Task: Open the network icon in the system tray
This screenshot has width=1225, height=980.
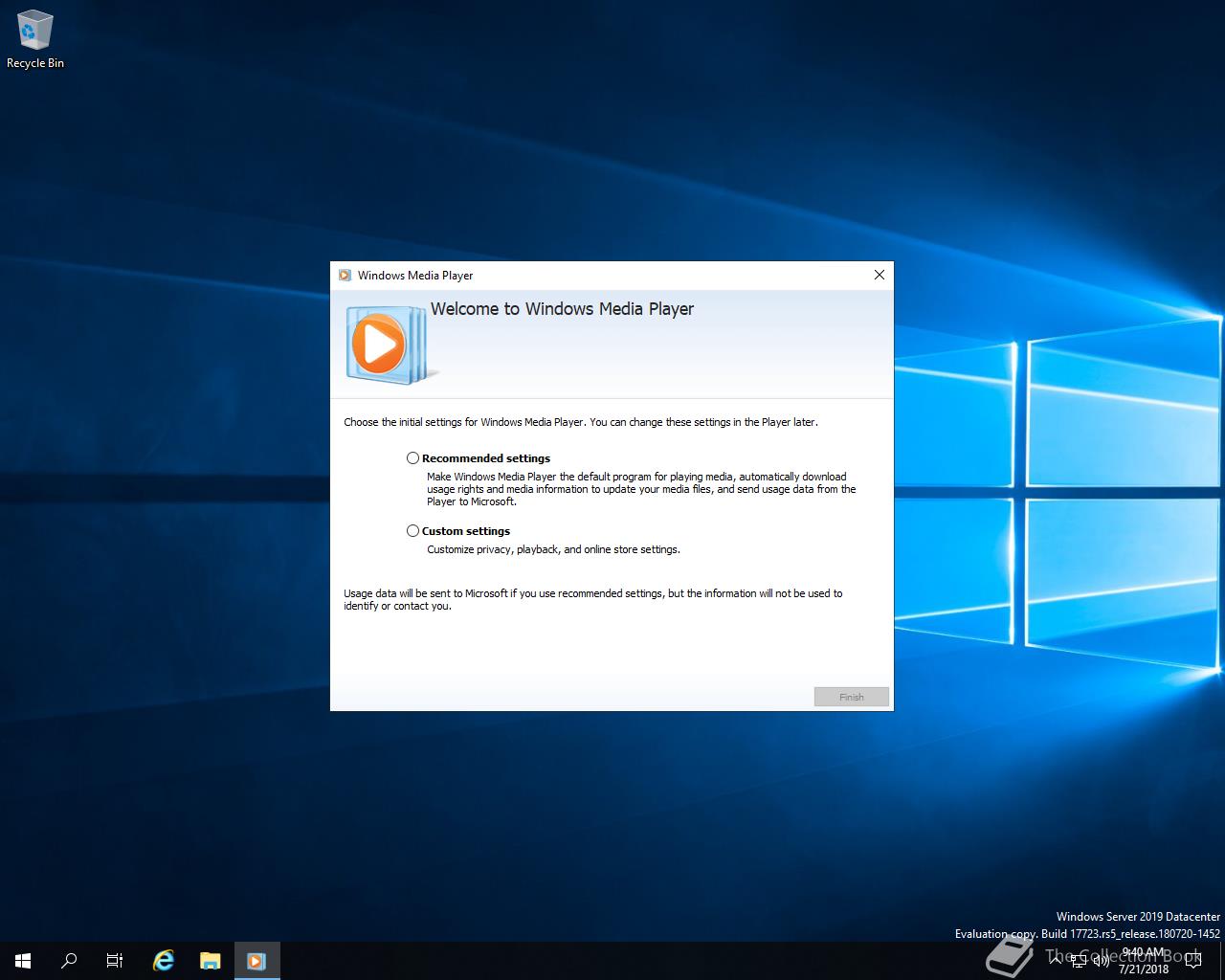Action: [x=1080, y=961]
